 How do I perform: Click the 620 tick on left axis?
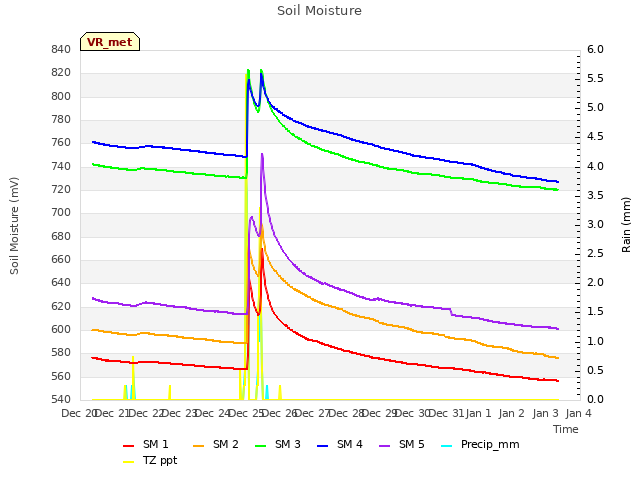[61, 306]
